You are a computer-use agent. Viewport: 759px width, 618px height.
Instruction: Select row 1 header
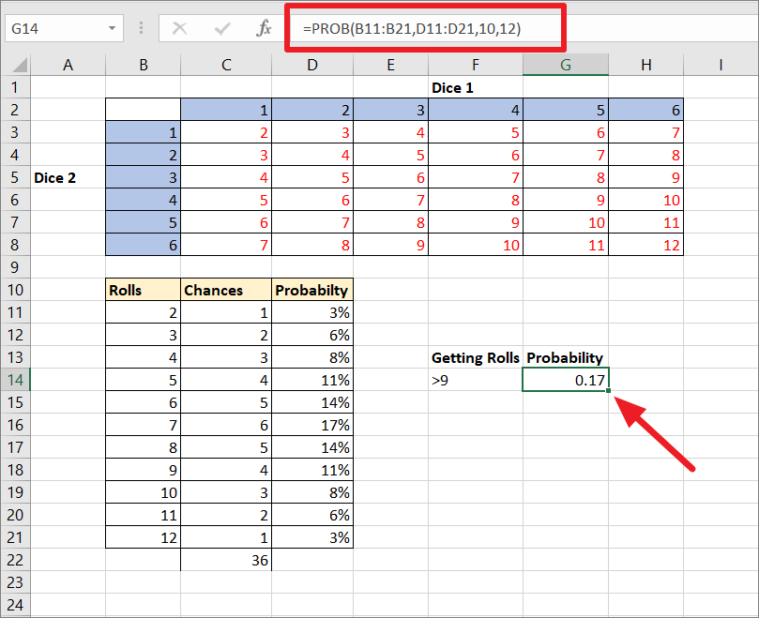pos(15,87)
